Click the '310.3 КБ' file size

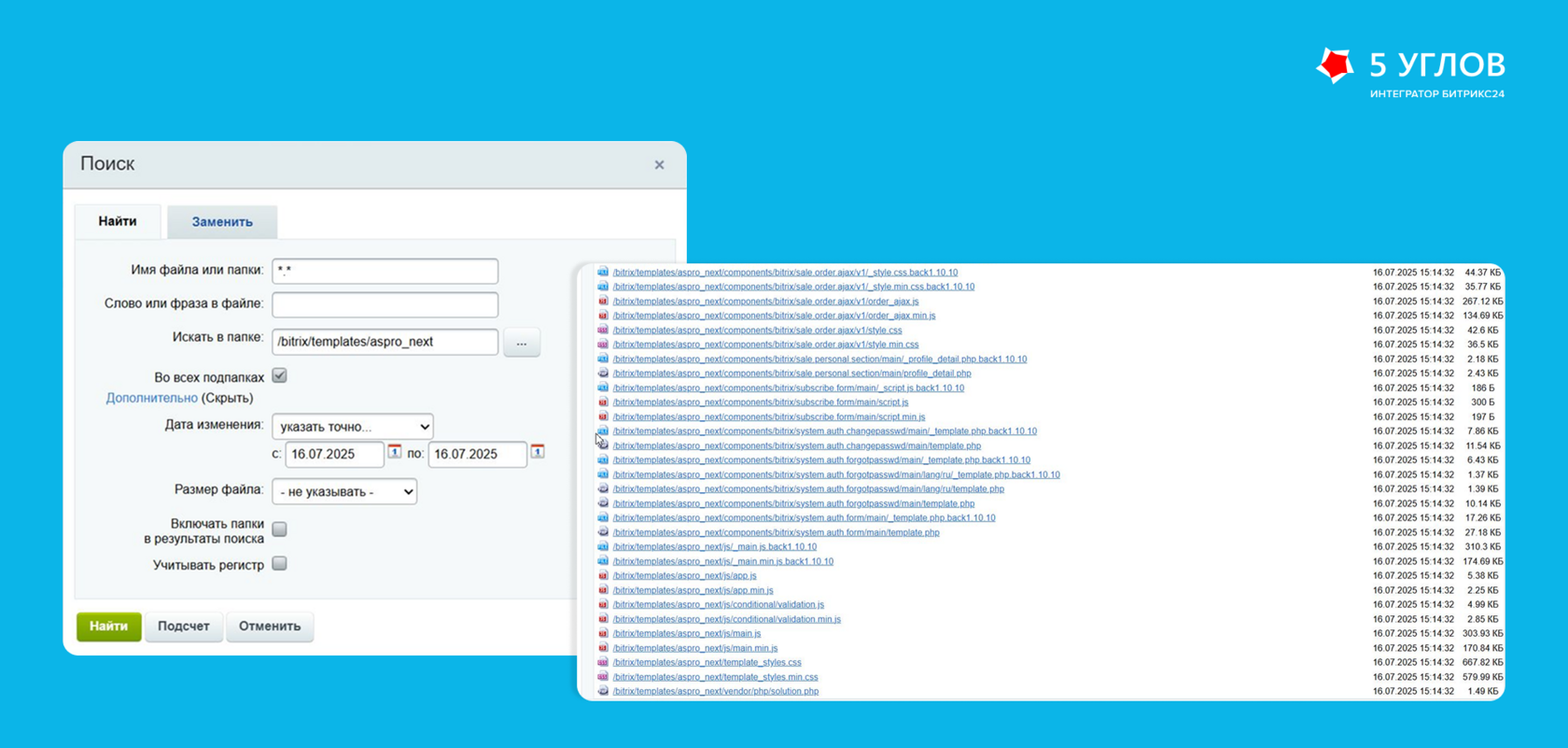tap(1482, 547)
